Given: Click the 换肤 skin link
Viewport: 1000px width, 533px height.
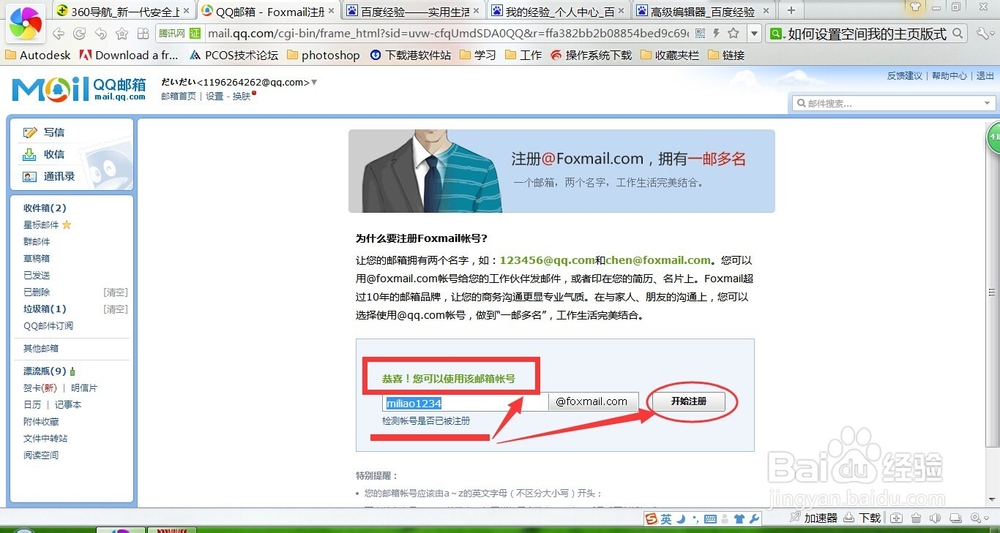Looking at the screenshot, I should coord(241,96).
